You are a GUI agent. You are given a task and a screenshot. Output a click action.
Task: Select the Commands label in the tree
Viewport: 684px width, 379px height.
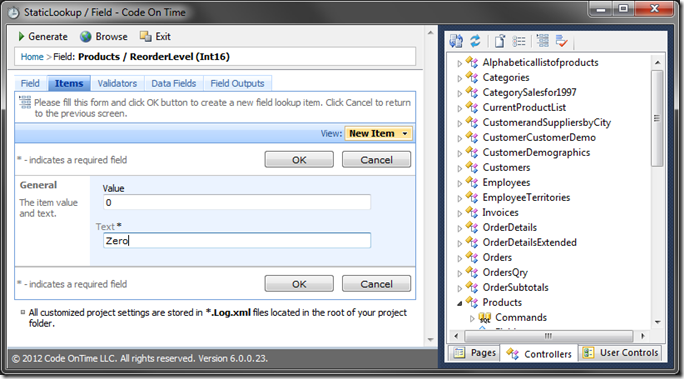pos(521,318)
